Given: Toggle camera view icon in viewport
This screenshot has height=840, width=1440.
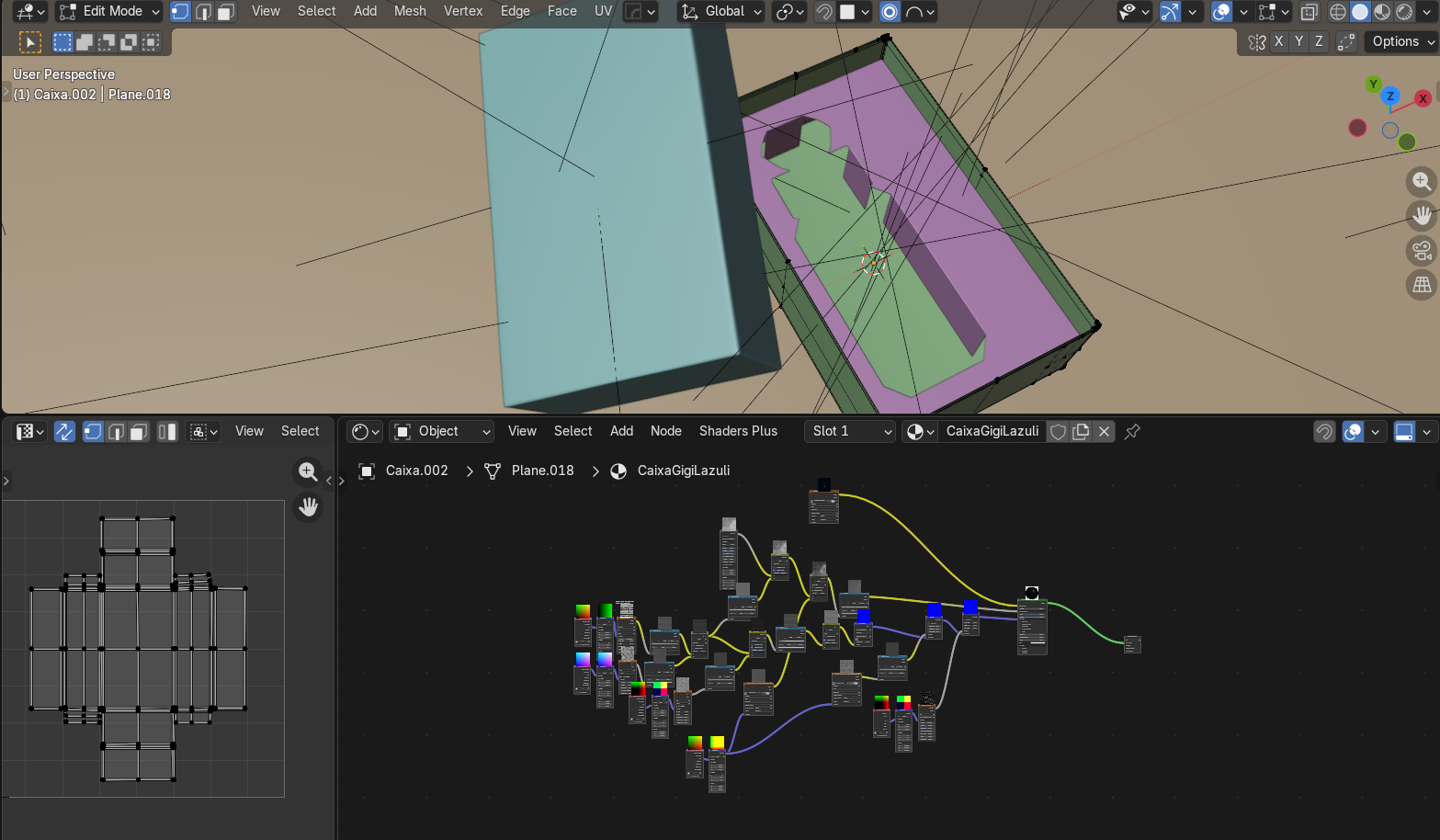Looking at the screenshot, I should pos(1422,250).
